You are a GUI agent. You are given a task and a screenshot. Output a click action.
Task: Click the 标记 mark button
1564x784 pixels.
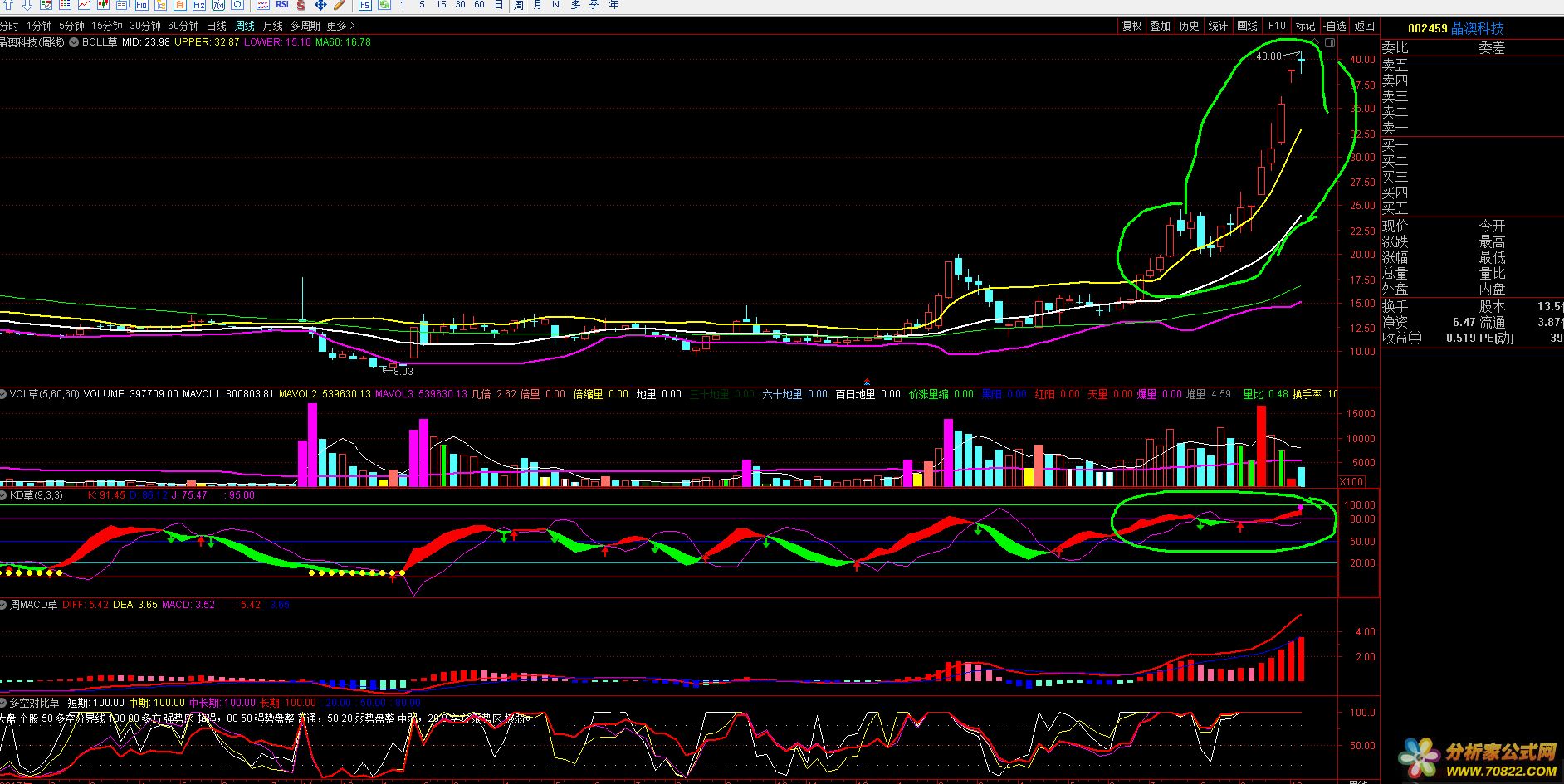tap(1306, 27)
